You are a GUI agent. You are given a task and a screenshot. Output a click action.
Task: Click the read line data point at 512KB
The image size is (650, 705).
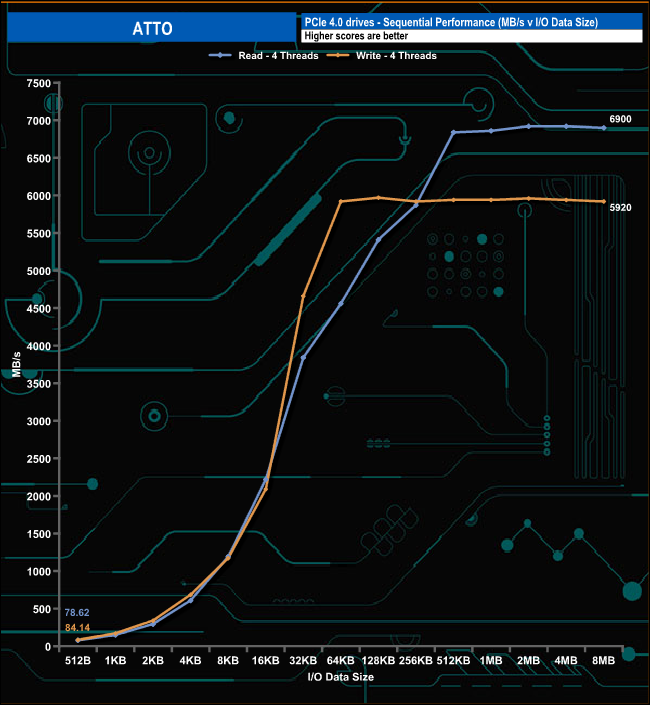[x=453, y=132]
